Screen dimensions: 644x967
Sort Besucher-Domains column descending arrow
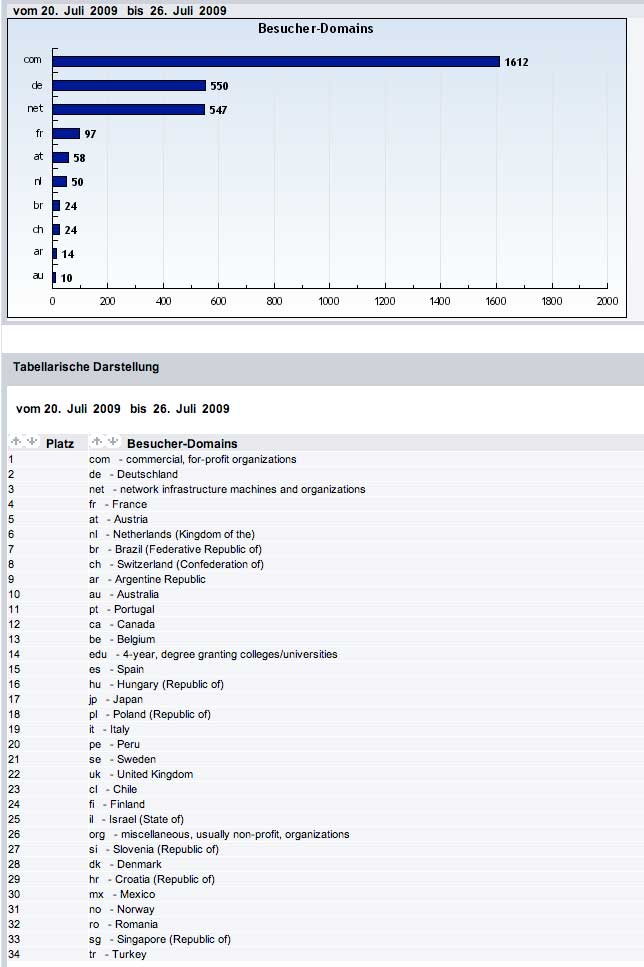(112, 442)
